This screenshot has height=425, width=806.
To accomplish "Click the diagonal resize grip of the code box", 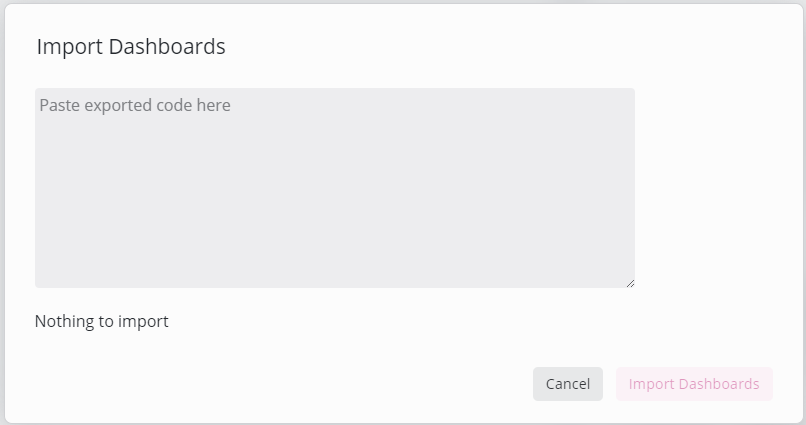I will pyautogui.click(x=630, y=283).
